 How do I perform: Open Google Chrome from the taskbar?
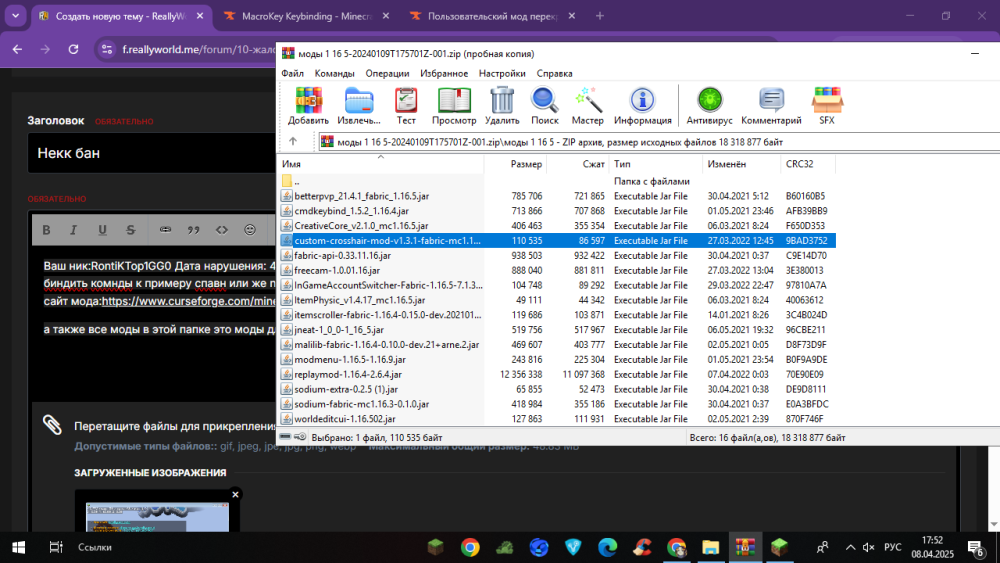point(470,547)
